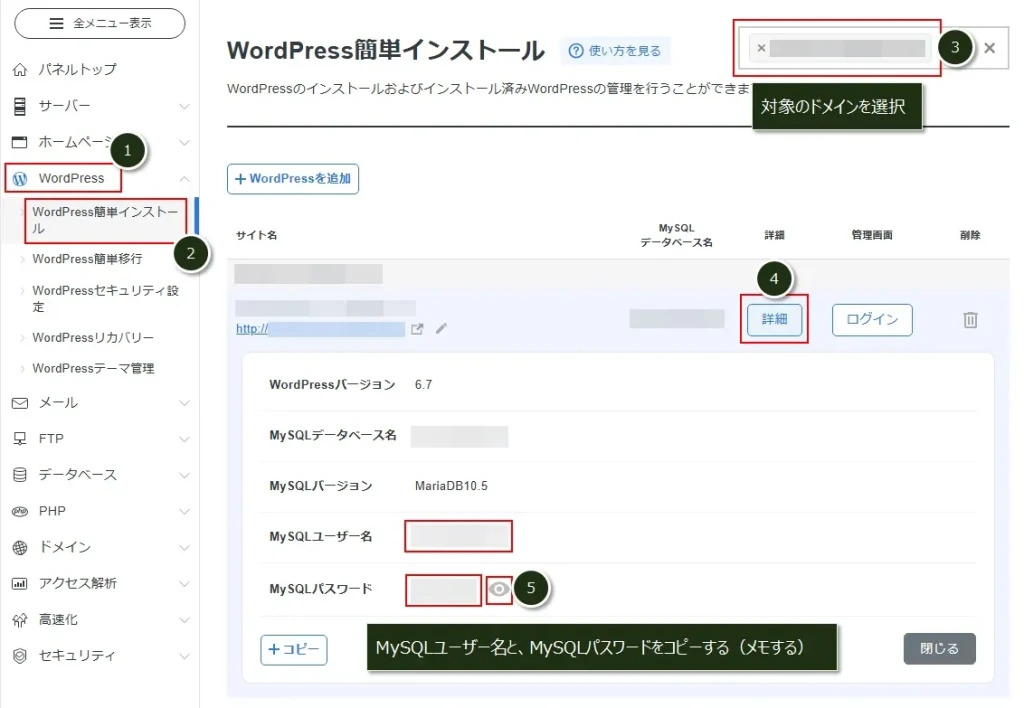Click the WordPressを追加 button
Image resolution: width=1024 pixels, height=708 pixels.
click(x=293, y=179)
